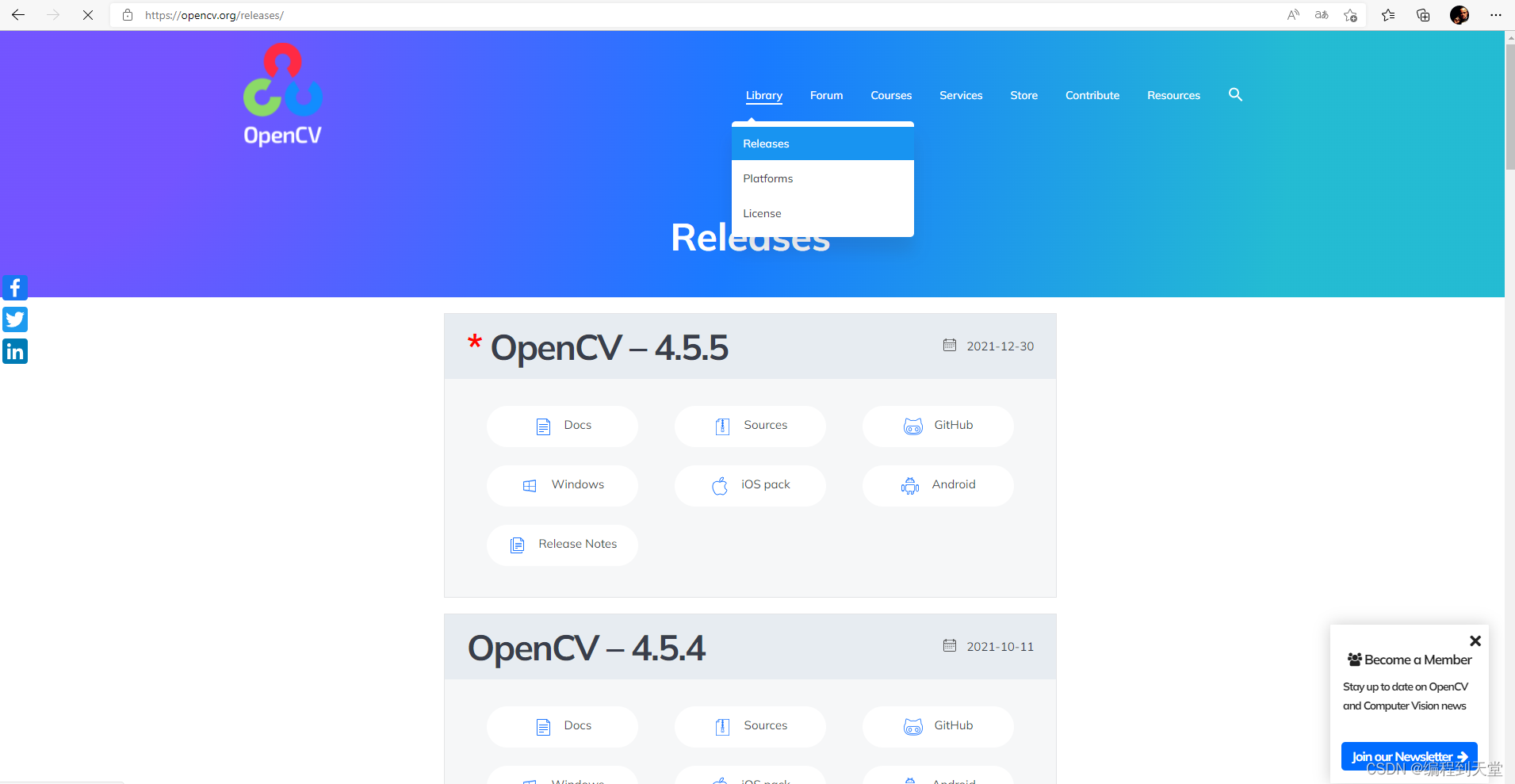Click the OpenCV logo

283,94
